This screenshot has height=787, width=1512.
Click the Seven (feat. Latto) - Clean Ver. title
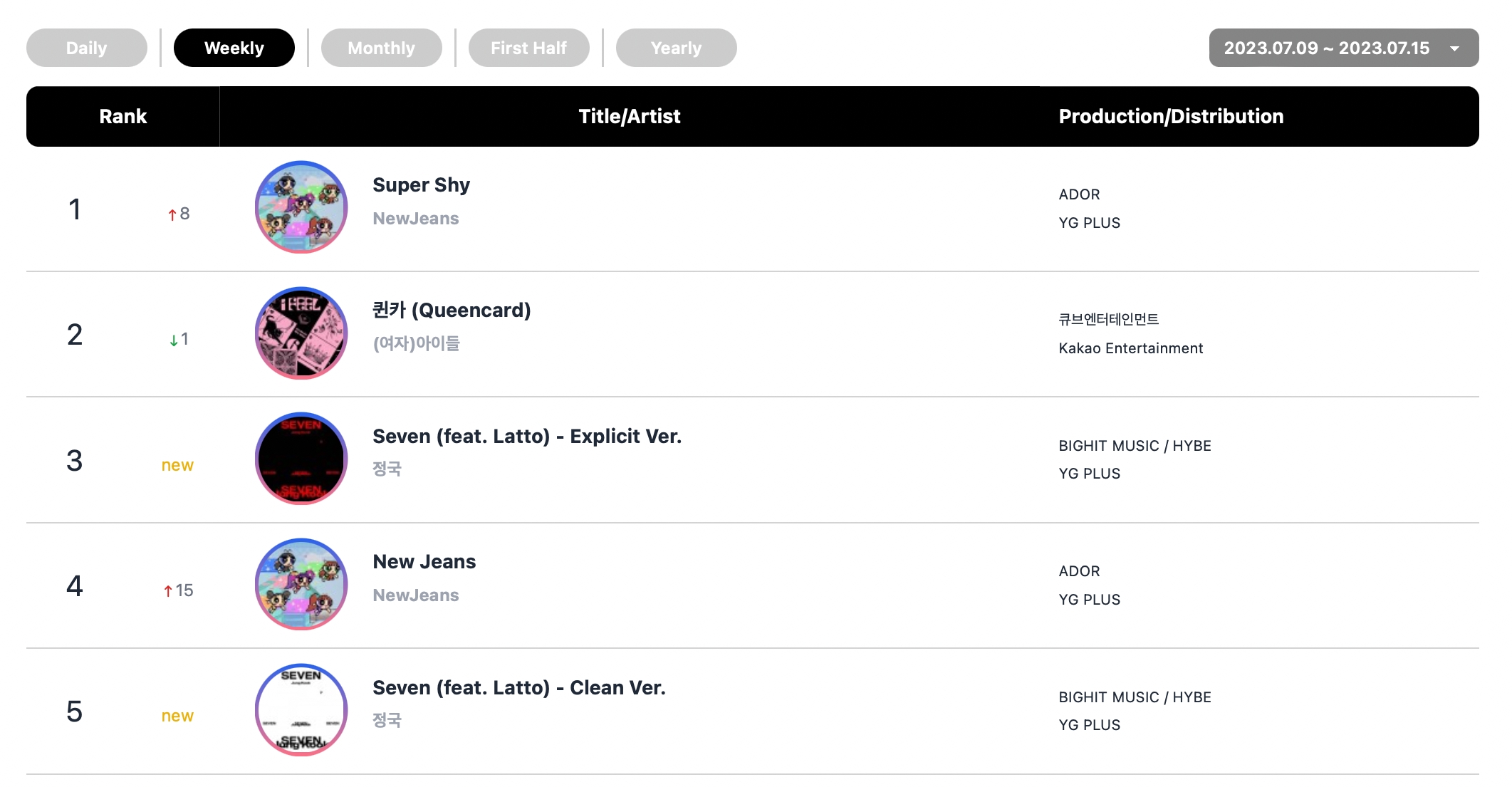(x=518, y=688)
